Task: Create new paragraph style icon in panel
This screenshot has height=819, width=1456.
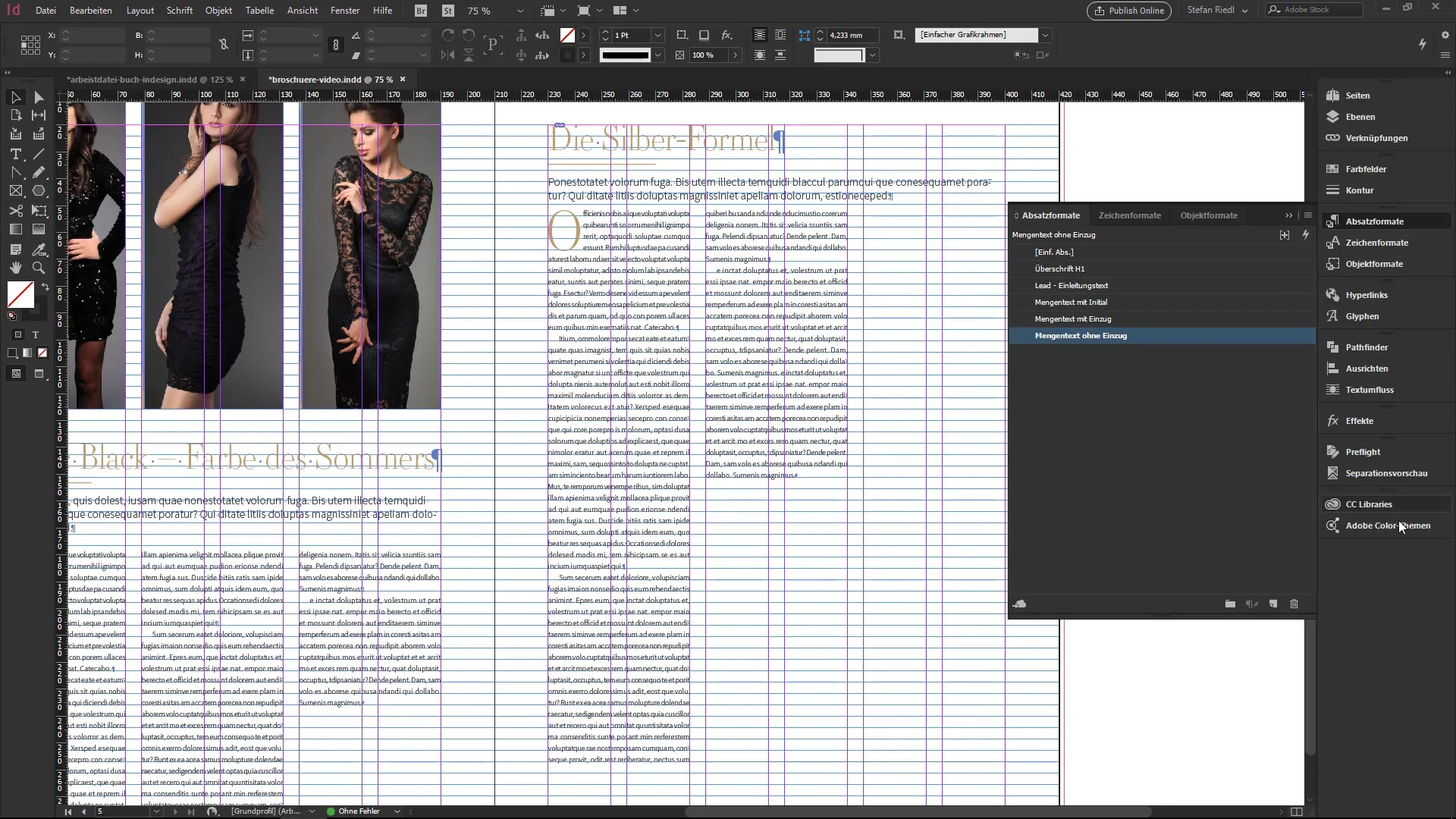Action: pyautogui.click(x=1273, y=604)
